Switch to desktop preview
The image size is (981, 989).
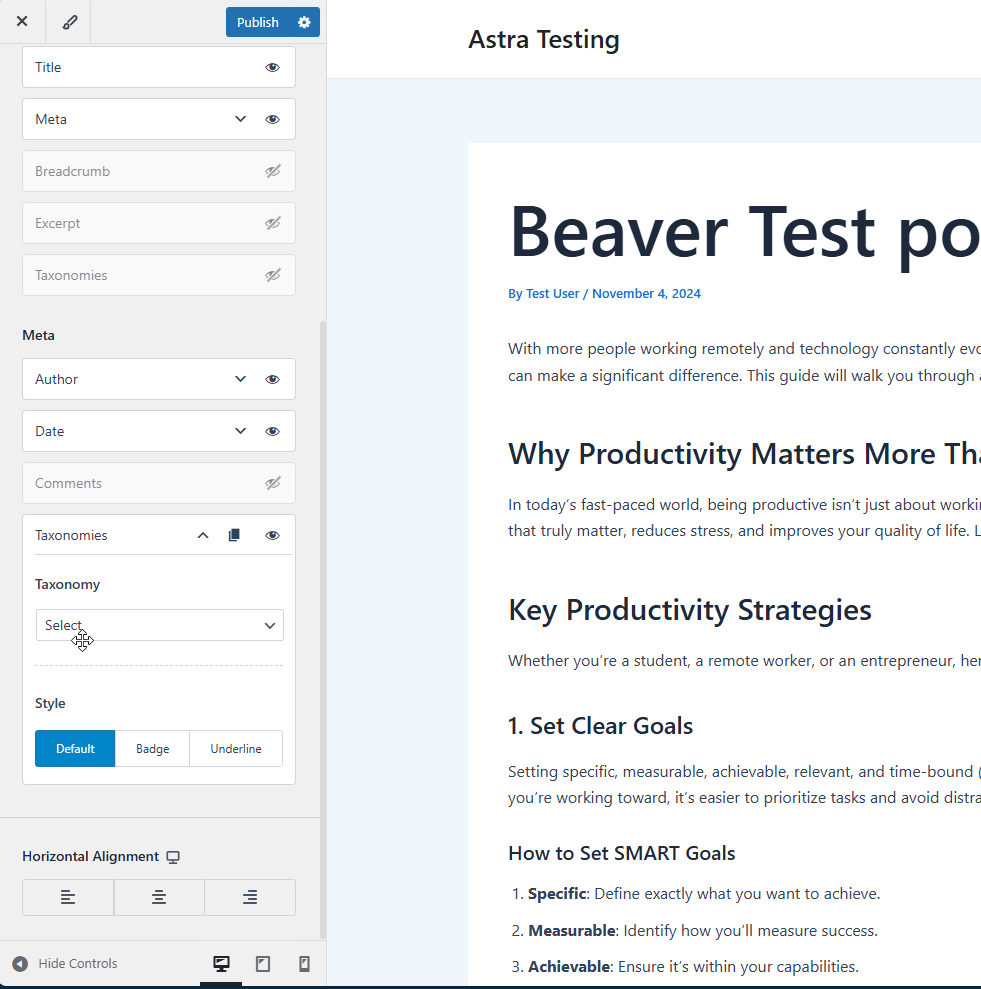[221, 964]
